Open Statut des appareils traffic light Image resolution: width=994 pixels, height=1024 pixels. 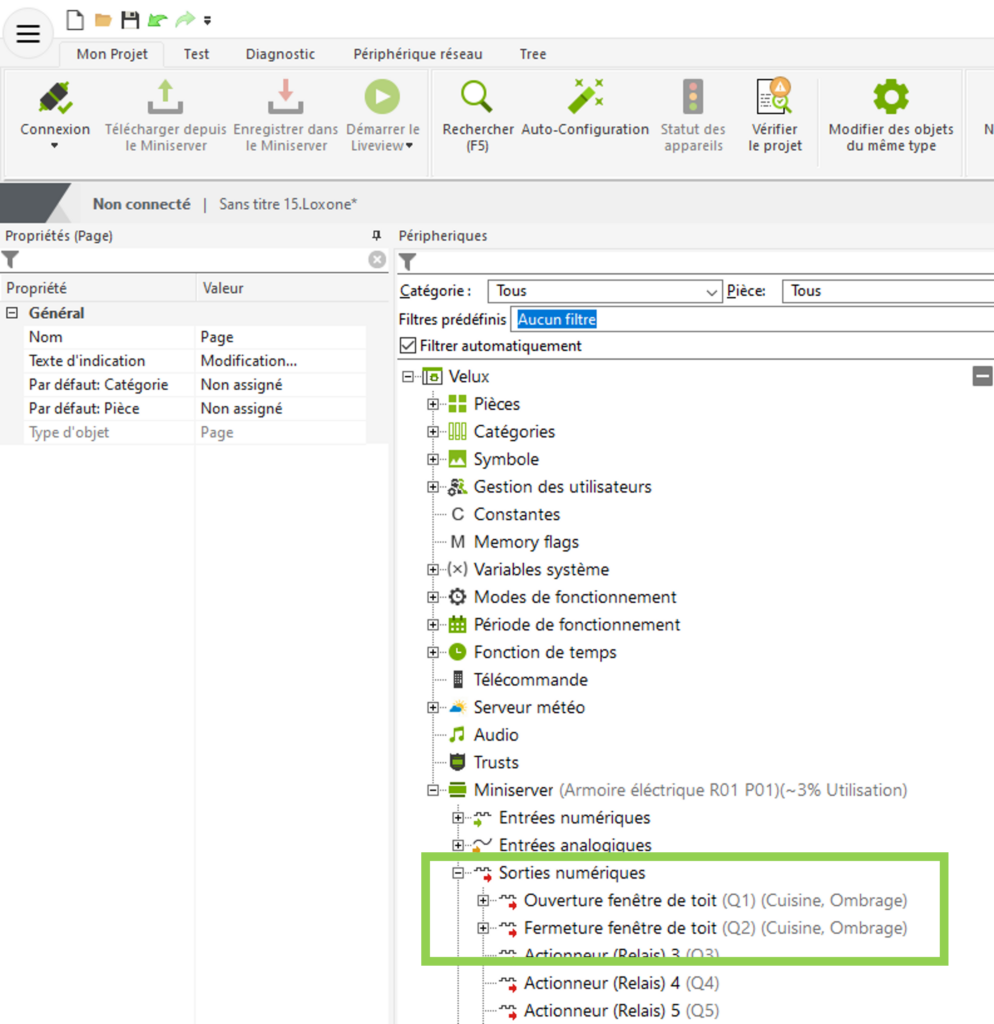pyautogui.click(x=692, y=98)
